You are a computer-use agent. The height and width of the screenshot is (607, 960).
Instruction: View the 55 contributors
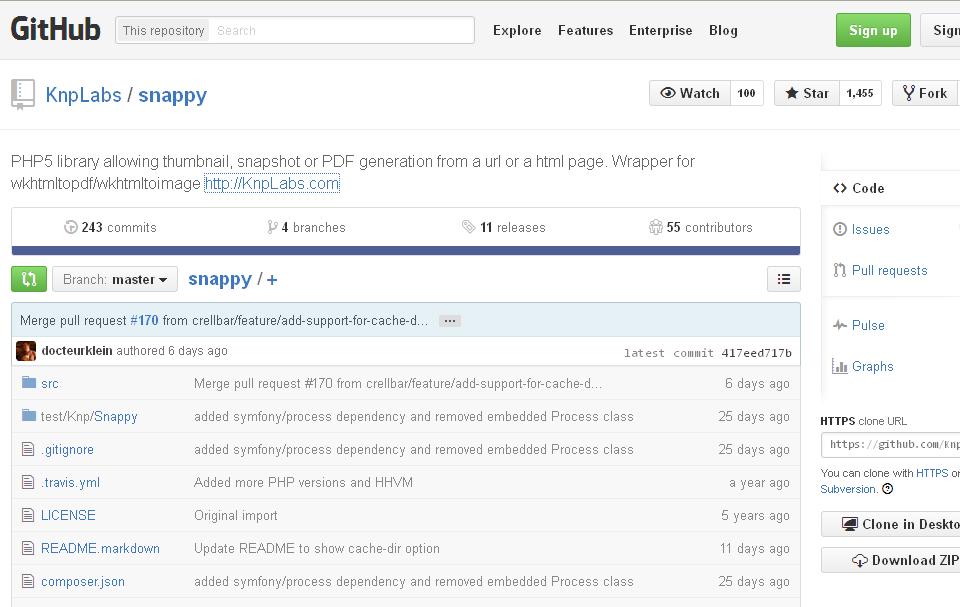point(700,227)
